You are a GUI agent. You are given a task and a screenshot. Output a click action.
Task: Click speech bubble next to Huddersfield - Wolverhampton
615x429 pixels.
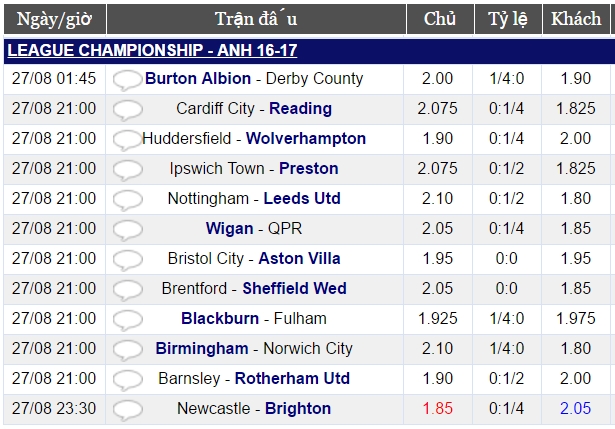pyautogui.click(x=127, y=140)
